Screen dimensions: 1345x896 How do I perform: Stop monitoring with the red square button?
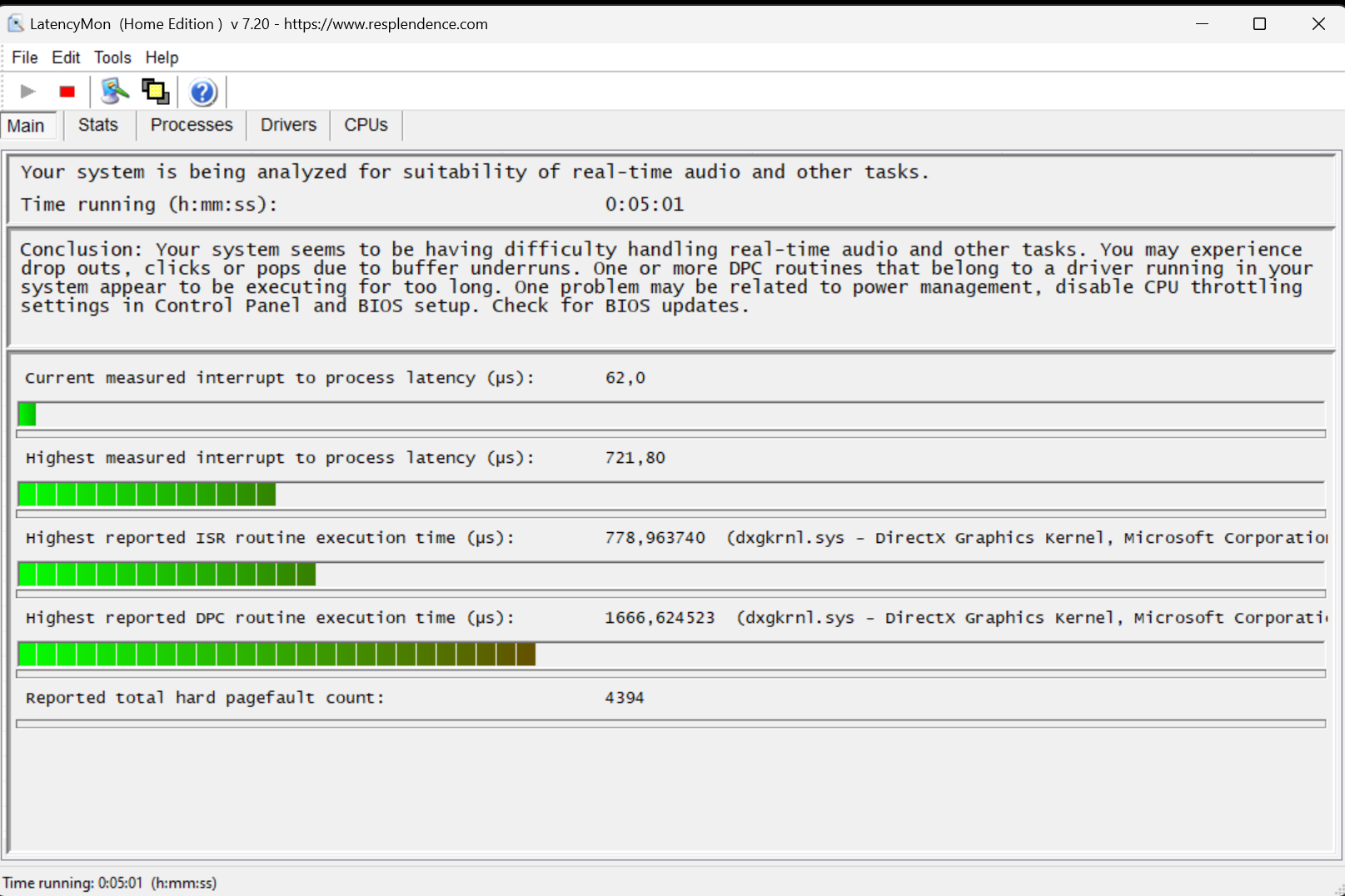(x=67, y=92)
